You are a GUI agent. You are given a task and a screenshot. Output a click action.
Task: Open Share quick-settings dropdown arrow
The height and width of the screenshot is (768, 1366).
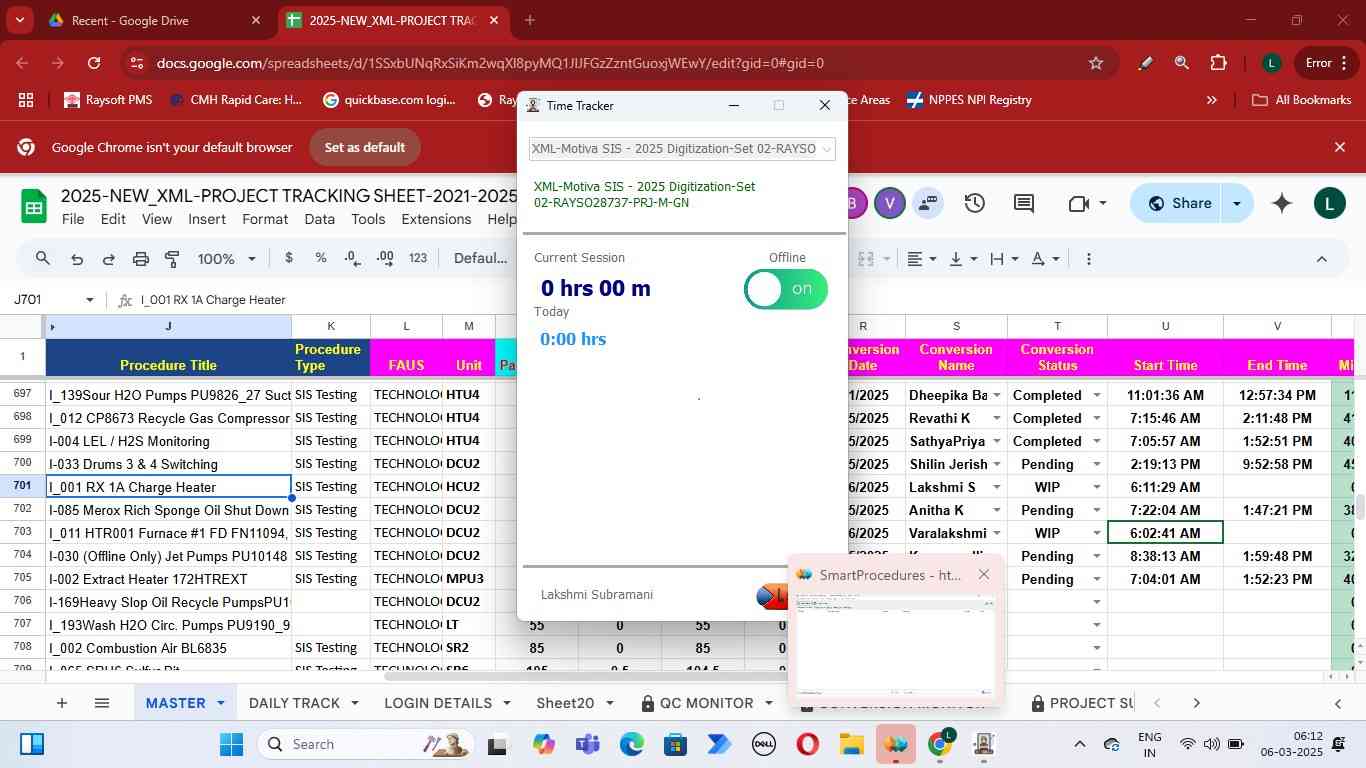coord(1237,203)
